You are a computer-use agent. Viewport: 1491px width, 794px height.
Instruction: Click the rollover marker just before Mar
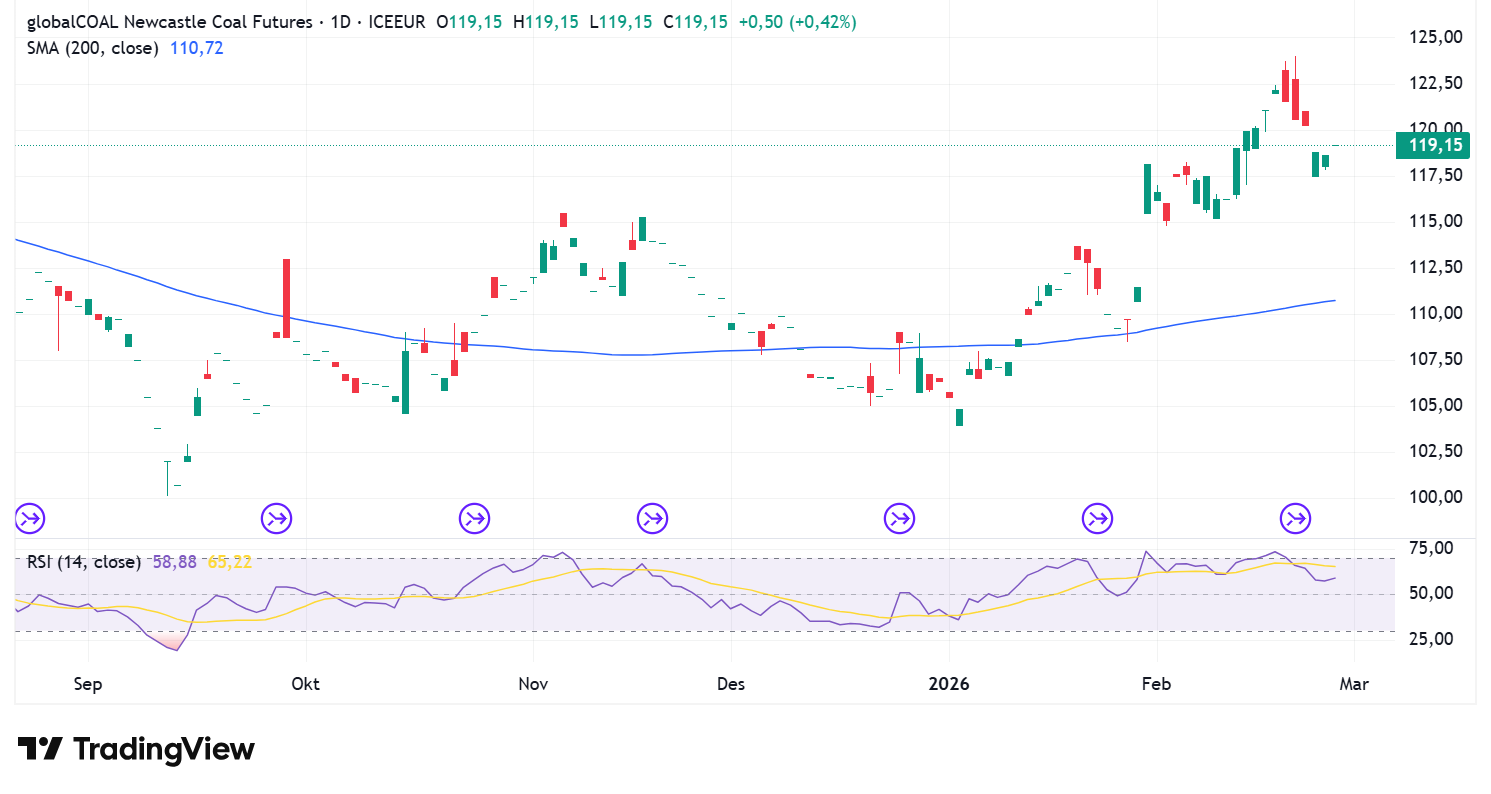1296,518
